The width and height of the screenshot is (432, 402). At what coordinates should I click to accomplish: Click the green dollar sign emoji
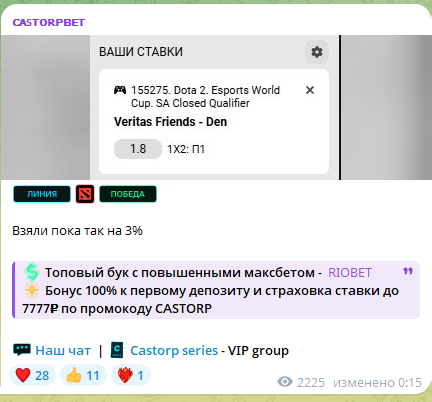[x=32, y=272]
